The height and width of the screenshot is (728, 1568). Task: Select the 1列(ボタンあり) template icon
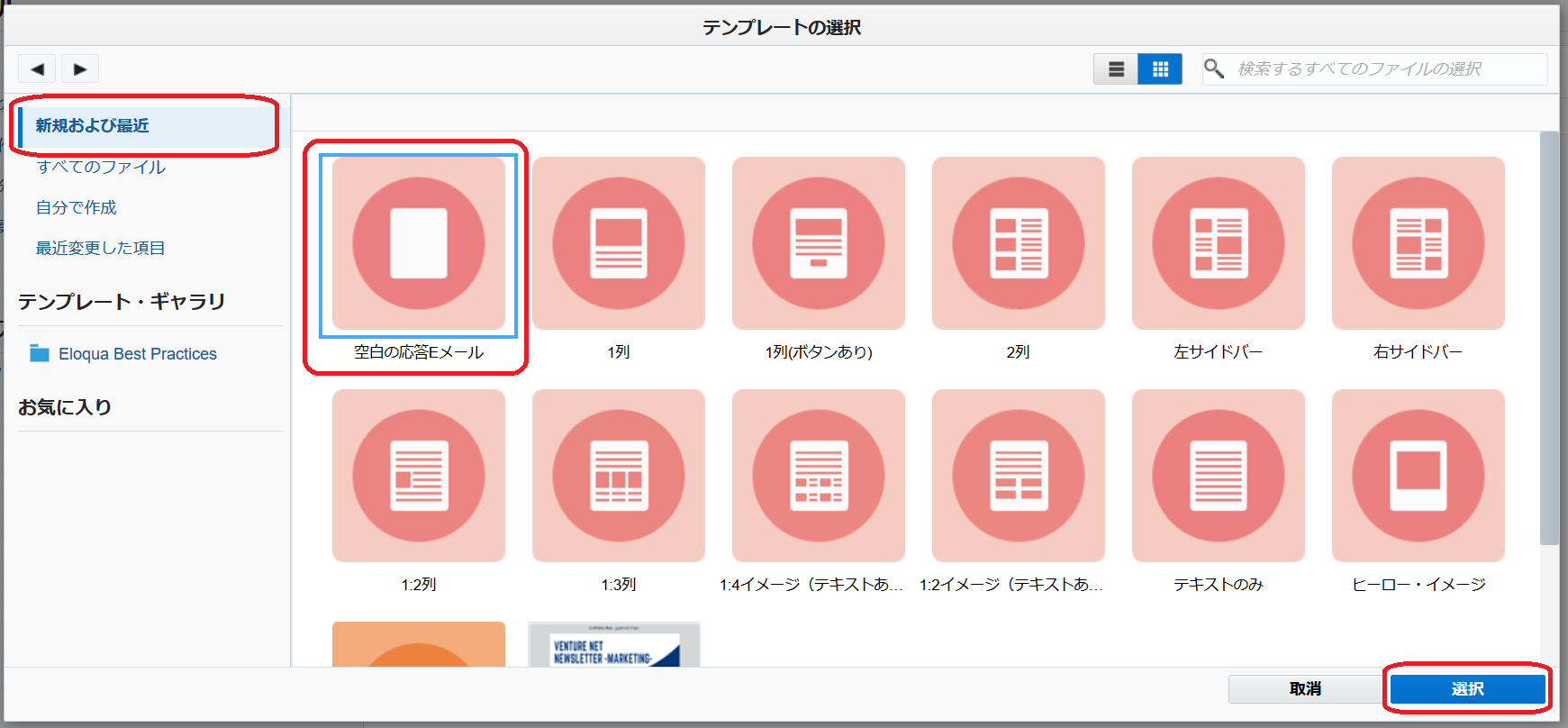click(x=819, y=243)
